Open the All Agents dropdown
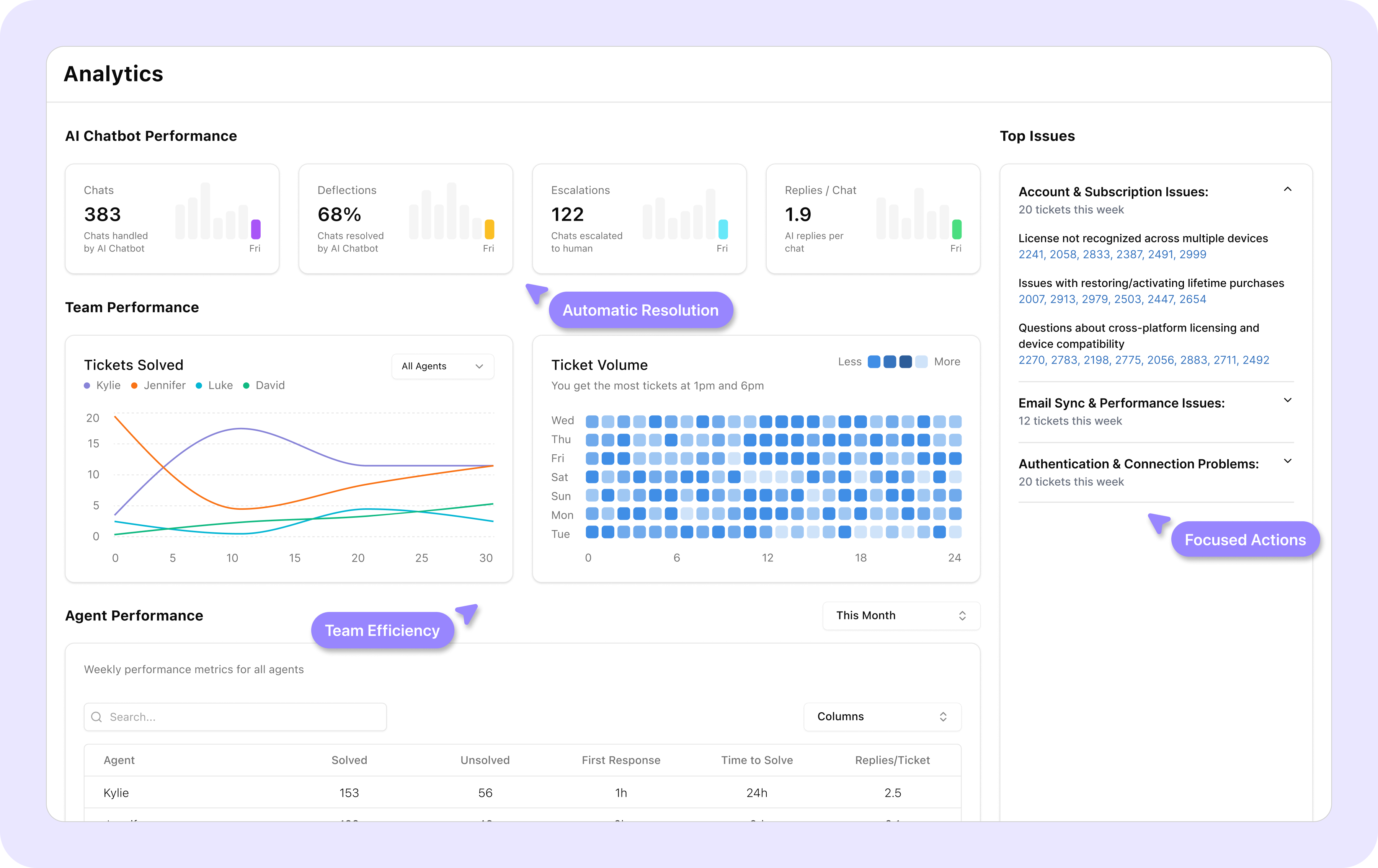The width and height of the screenshot is (1378, 868). click(442, 366)
